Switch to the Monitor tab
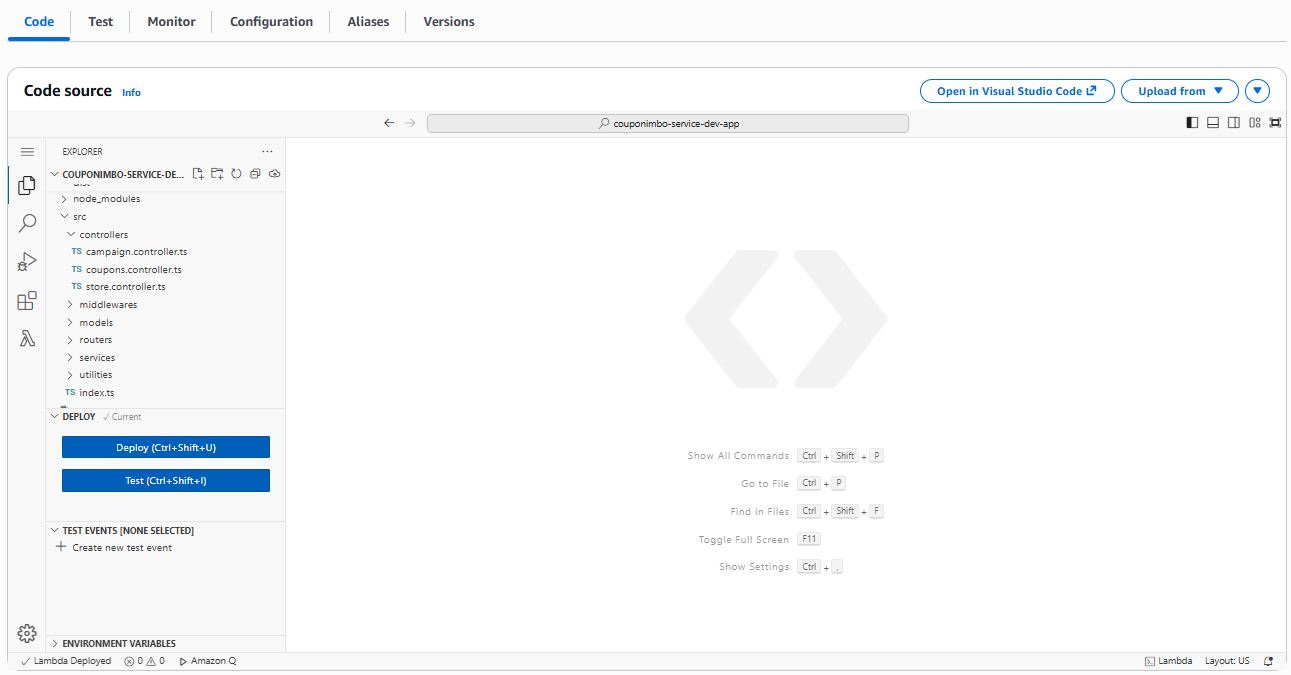The image size is (1291, 675). pyautogui.click(x=171, y=21)
